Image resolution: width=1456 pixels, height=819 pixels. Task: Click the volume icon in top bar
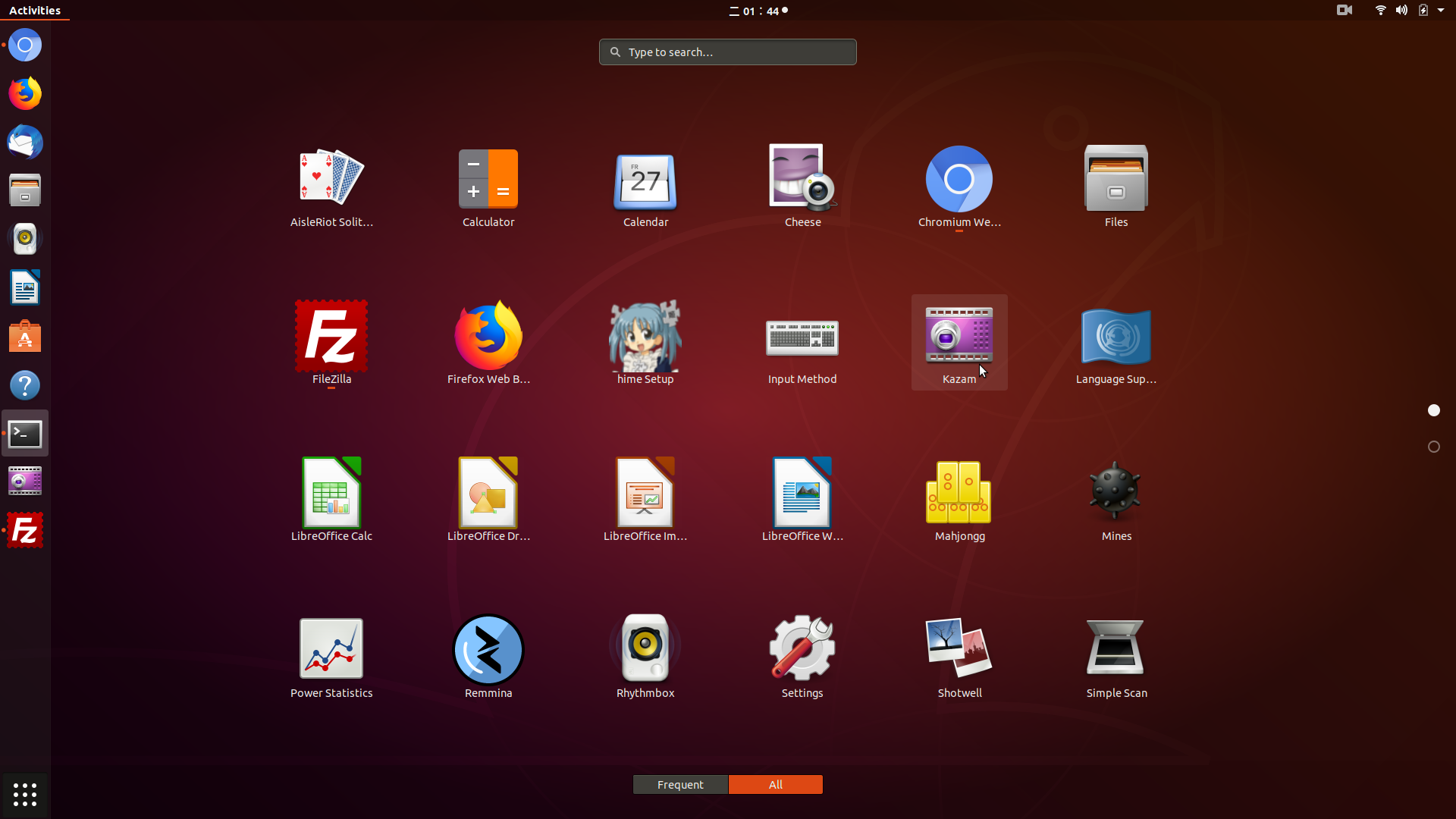pos(1401,11)
